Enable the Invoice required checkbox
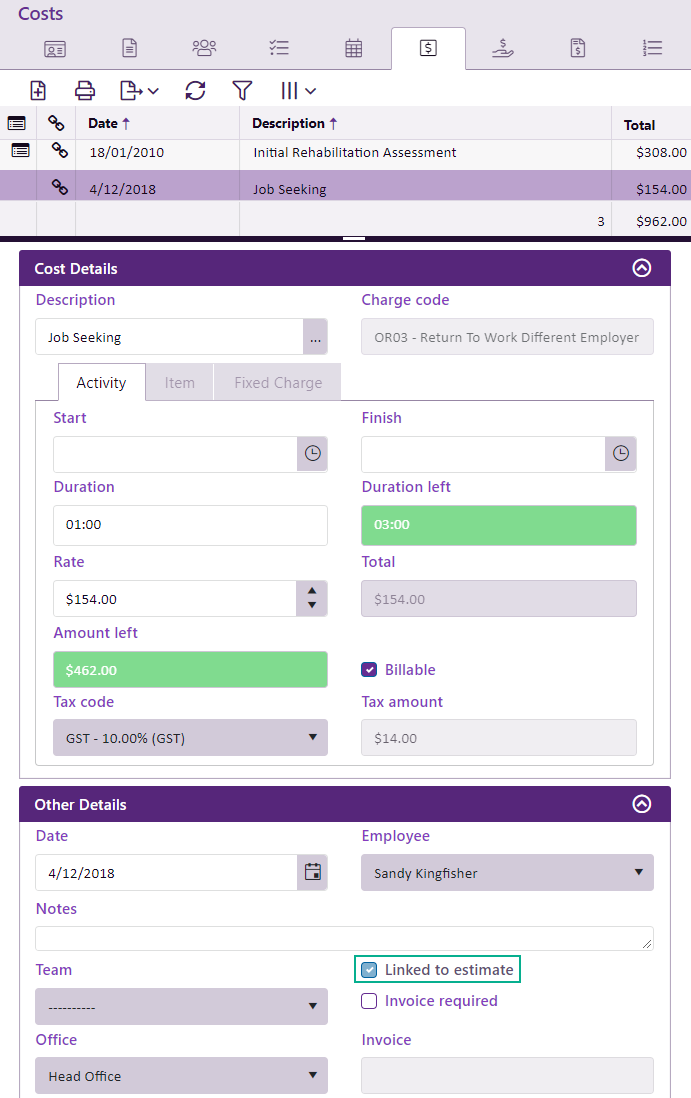The height and width of the screenshot is (1098, 691). click(369, 1001)
